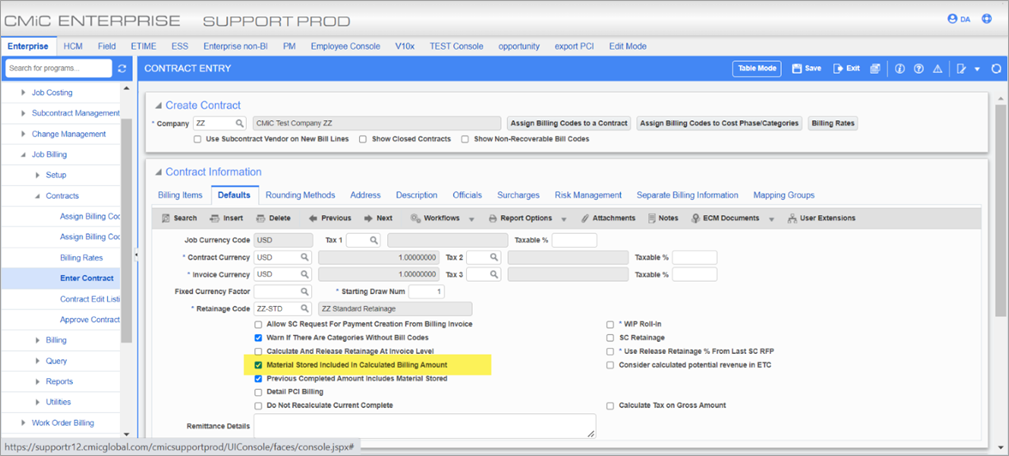
Task: Open the Tax 1 lookup magnifier
Action: pyautogui.click(x=374, y=241)
